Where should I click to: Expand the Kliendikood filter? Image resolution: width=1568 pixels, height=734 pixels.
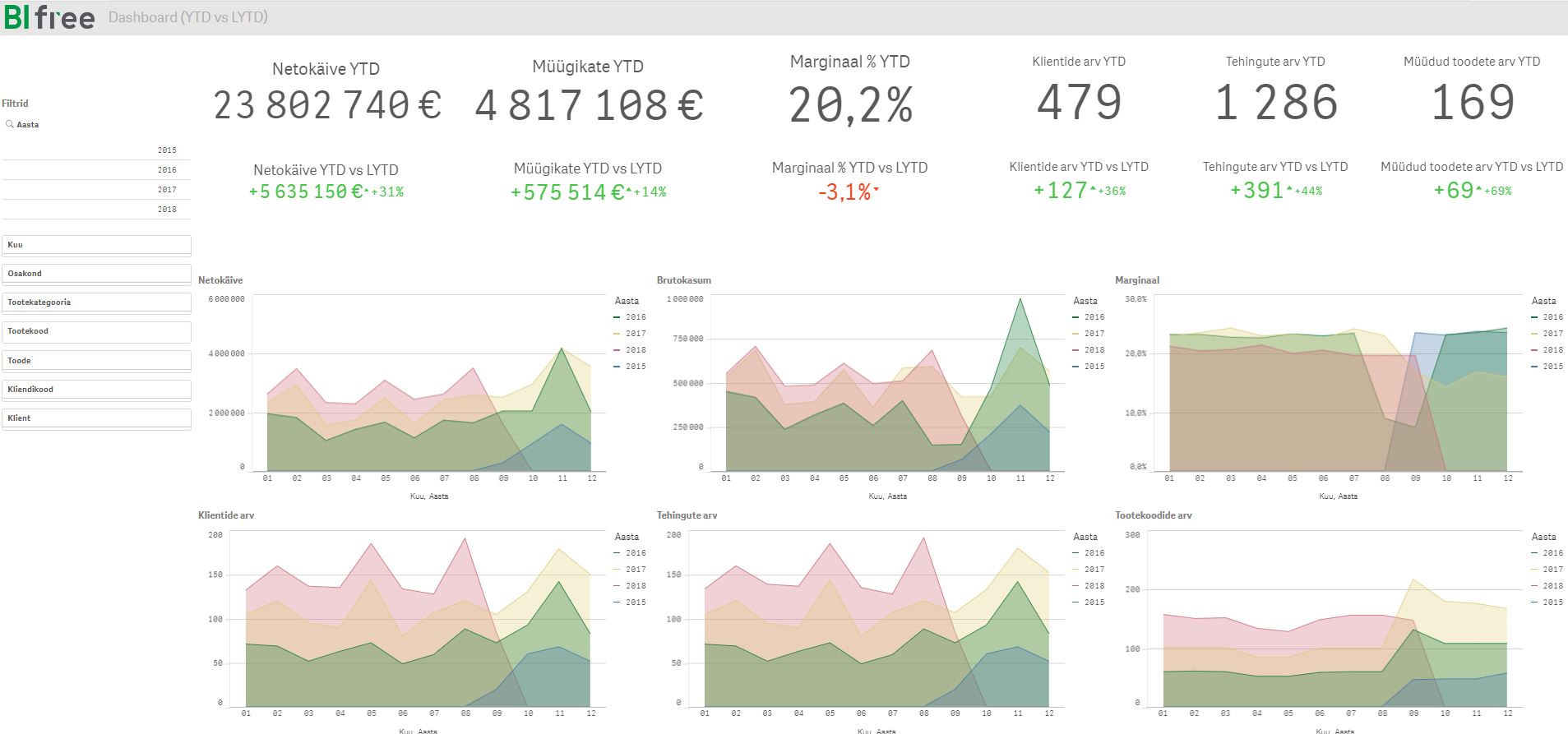pos(96,390)
